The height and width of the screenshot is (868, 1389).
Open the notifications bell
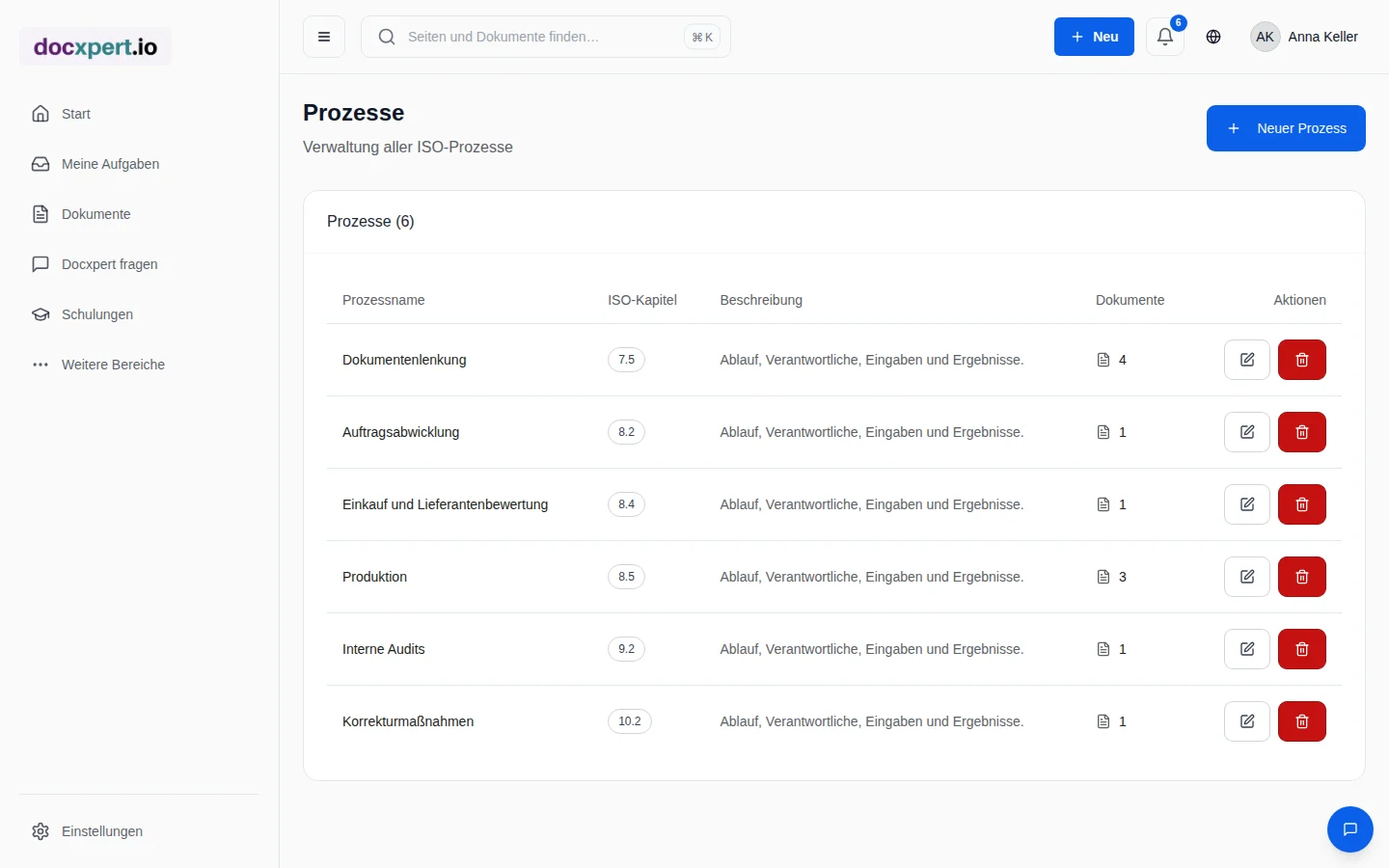coord(1165,37)
